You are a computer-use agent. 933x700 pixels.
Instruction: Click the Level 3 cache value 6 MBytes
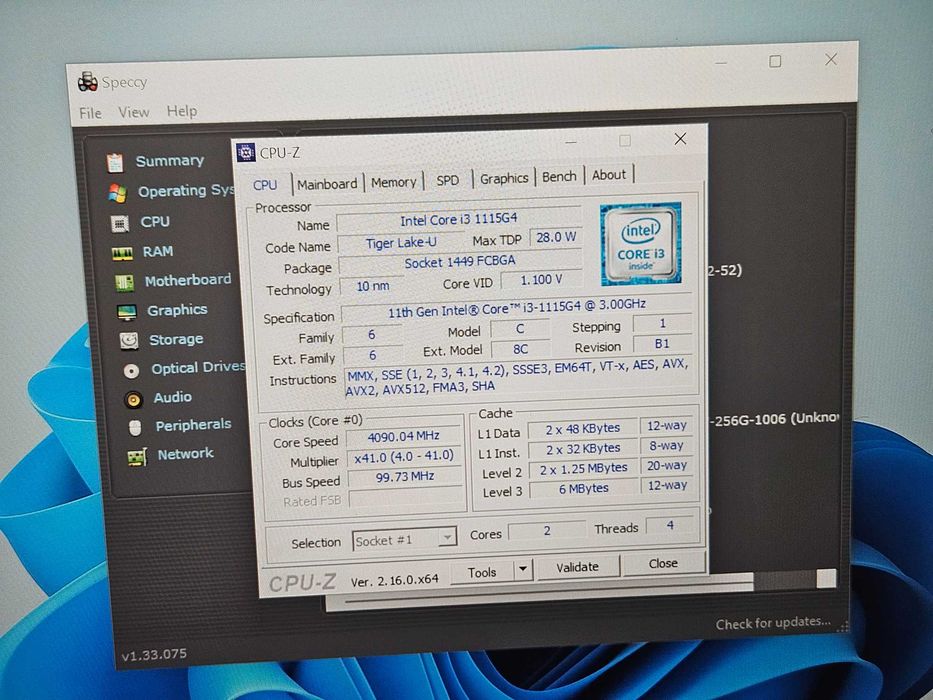[583, 488]
